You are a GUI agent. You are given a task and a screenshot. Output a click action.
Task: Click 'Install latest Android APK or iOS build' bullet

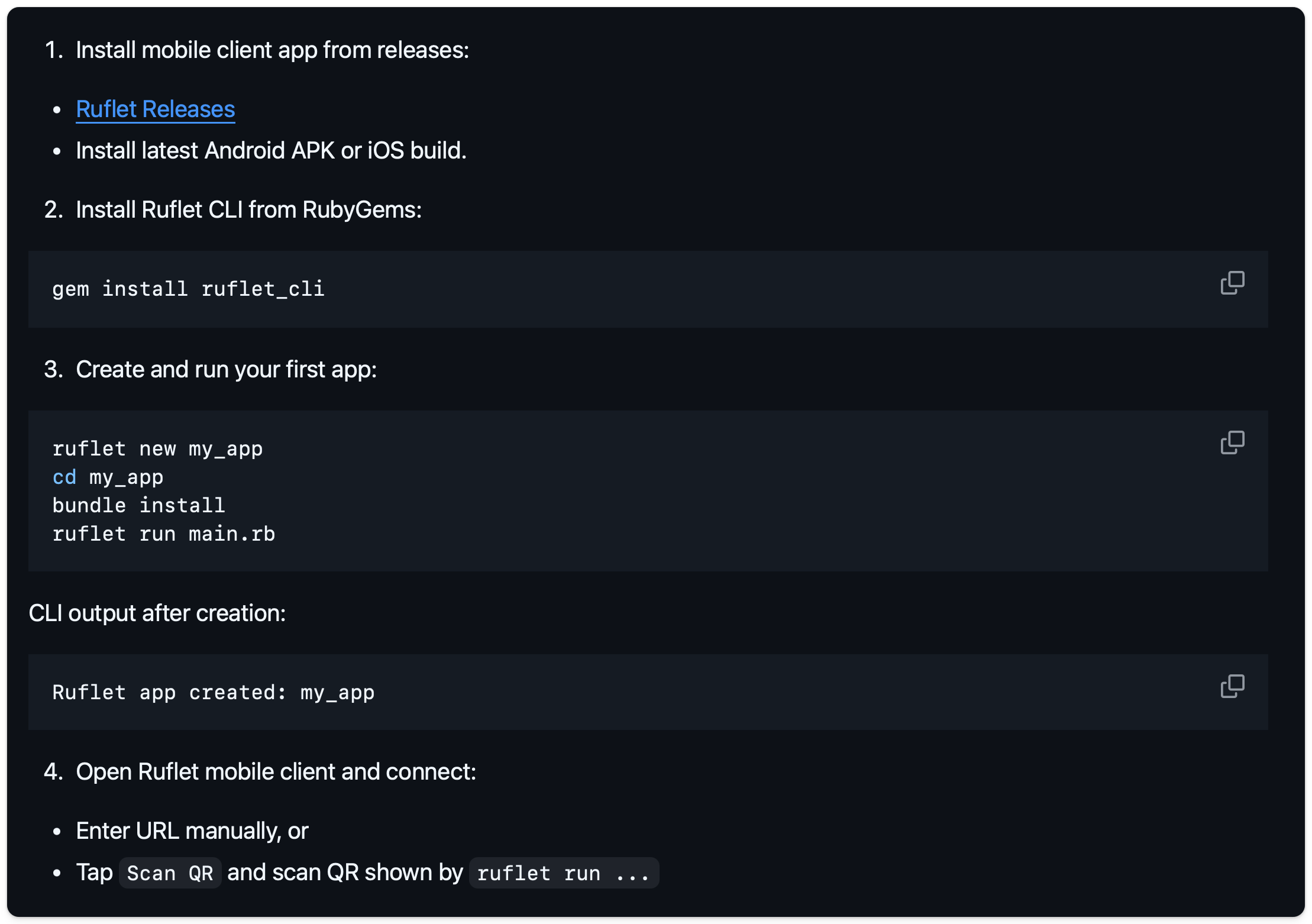271,151
